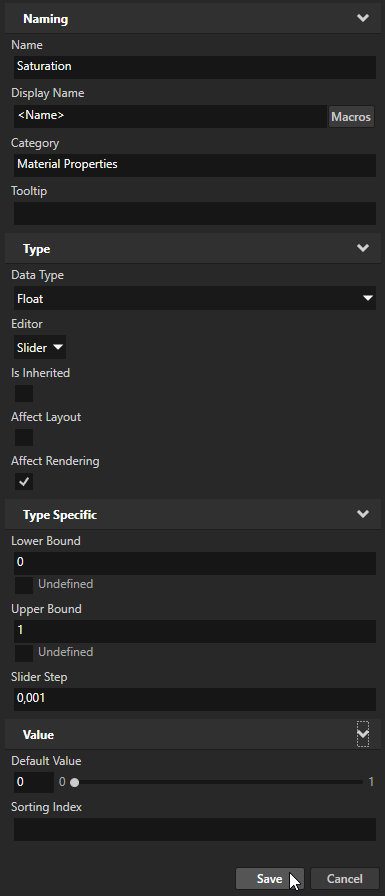The width and height of the screenshot is (385, 896).
Task: Click the Naming section header label
Action: tap(45, 19)
